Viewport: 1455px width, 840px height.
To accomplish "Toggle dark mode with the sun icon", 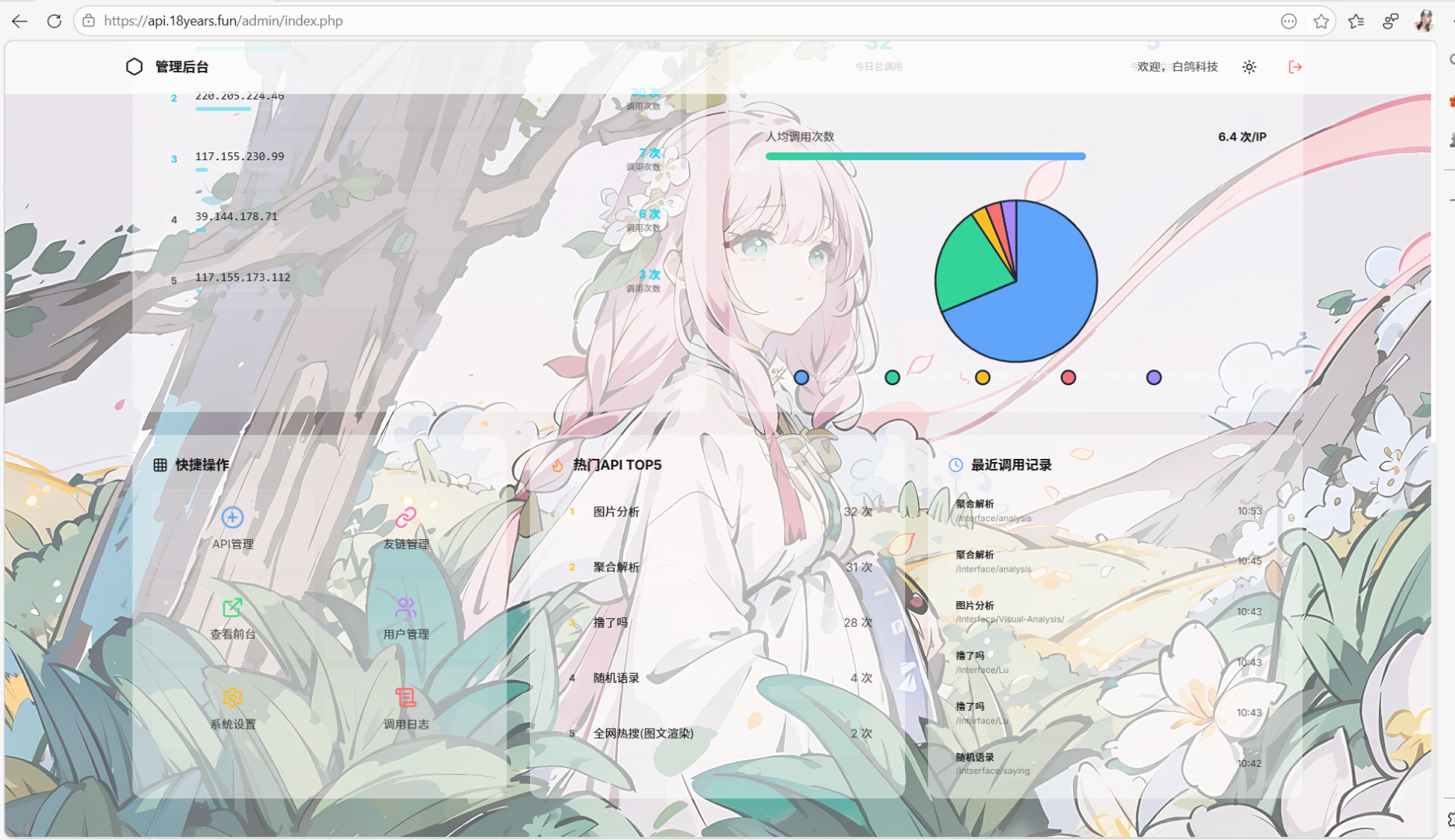I will 1249,67.
